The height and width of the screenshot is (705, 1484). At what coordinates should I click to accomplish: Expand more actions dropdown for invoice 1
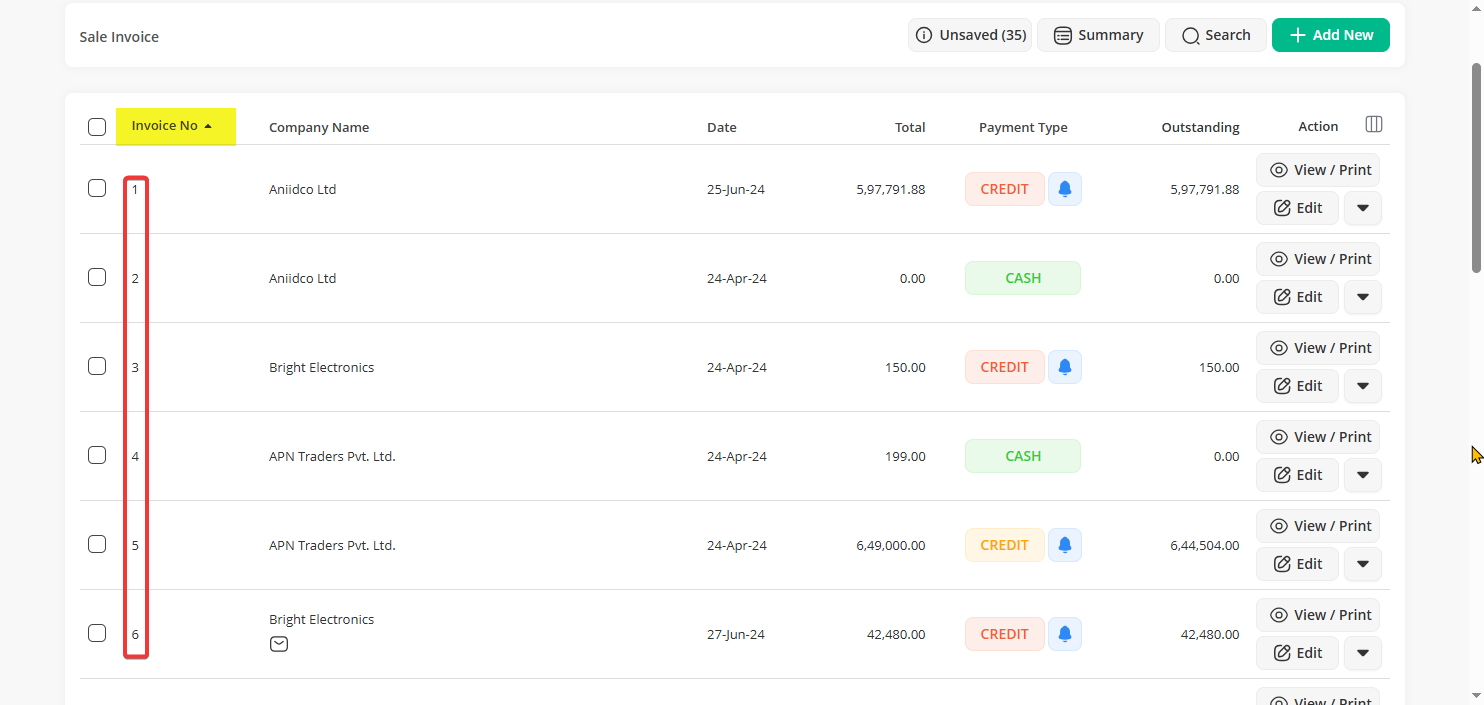(1362, 208)
